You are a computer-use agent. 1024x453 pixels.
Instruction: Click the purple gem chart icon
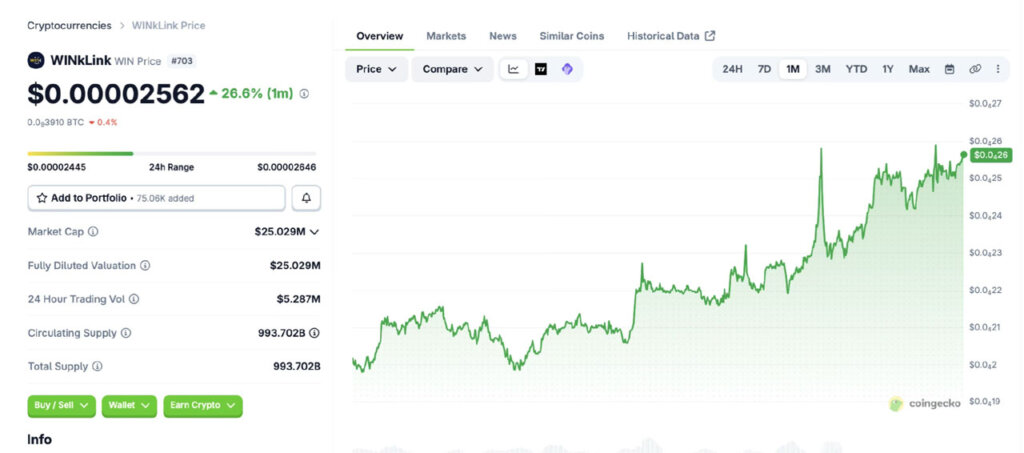567,69
